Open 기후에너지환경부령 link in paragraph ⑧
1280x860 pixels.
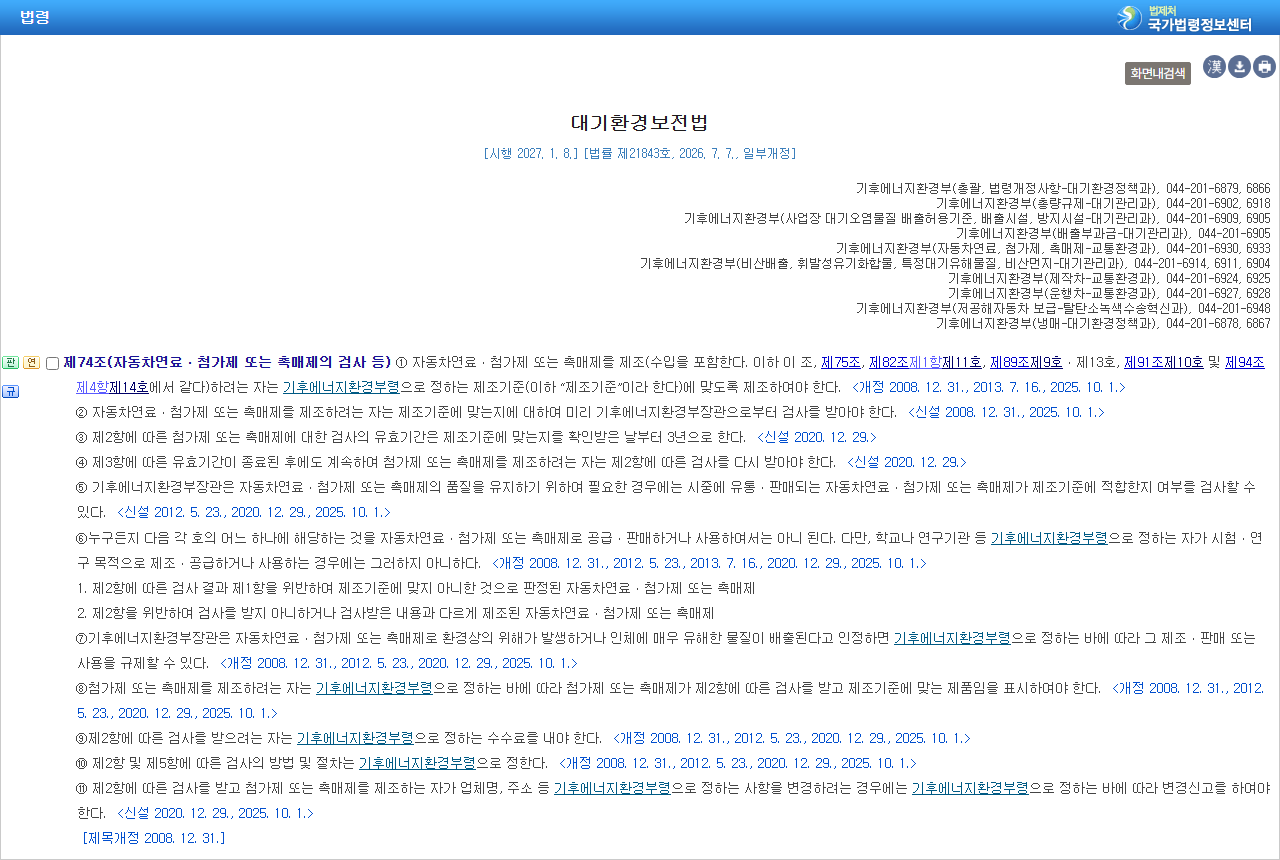[374, 687]
